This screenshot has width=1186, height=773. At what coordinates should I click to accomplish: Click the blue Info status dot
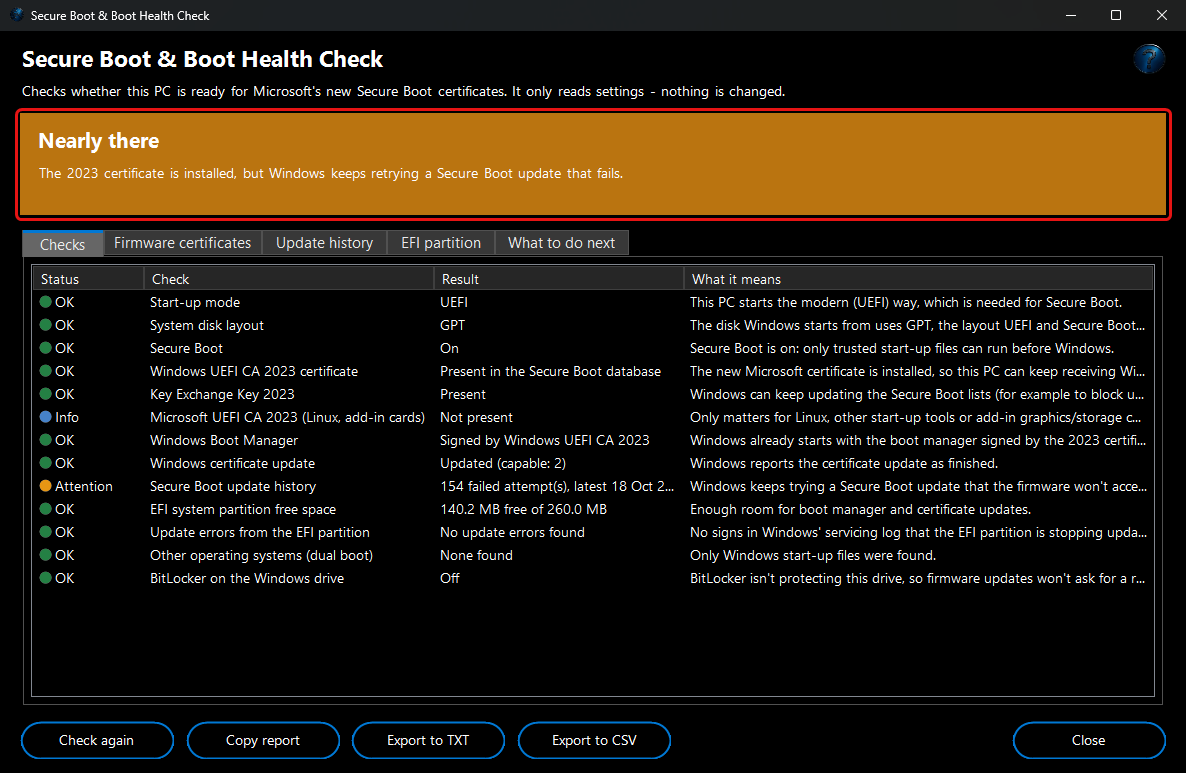45,417
